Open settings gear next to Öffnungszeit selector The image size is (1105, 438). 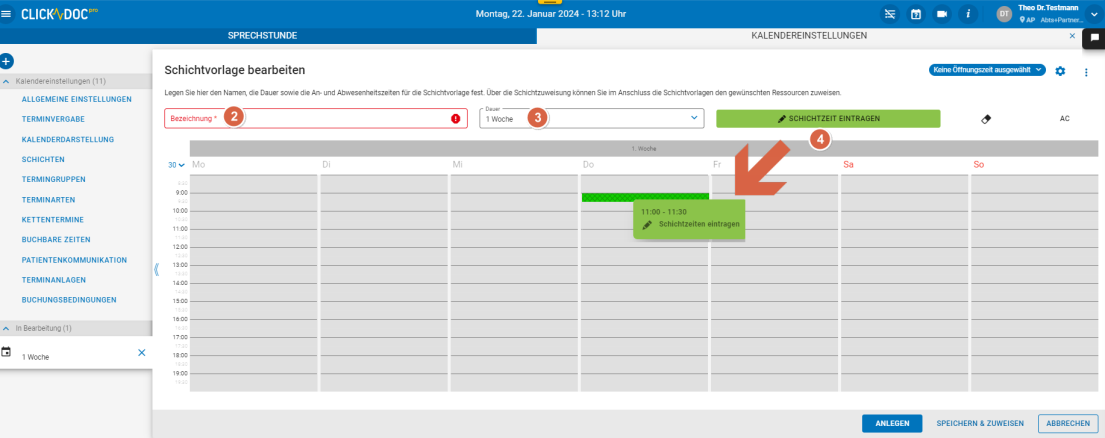1060,71
